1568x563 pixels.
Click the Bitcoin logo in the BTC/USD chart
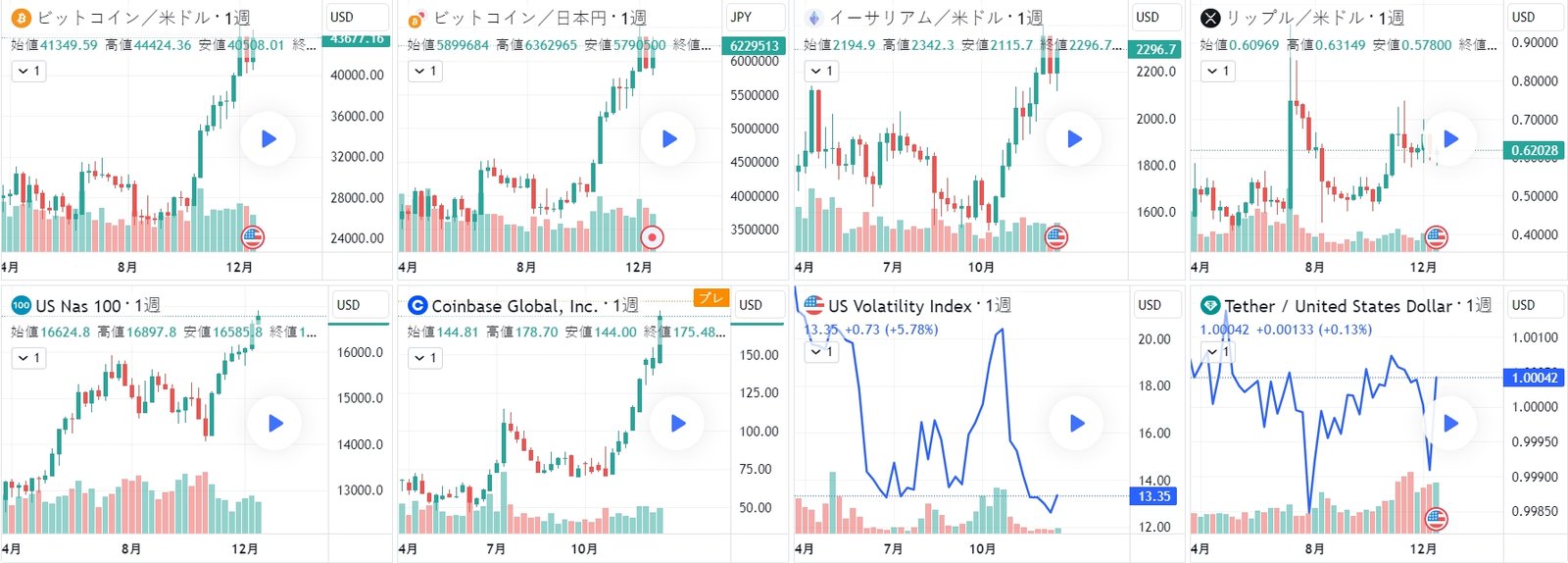click(x=21, y=18)
